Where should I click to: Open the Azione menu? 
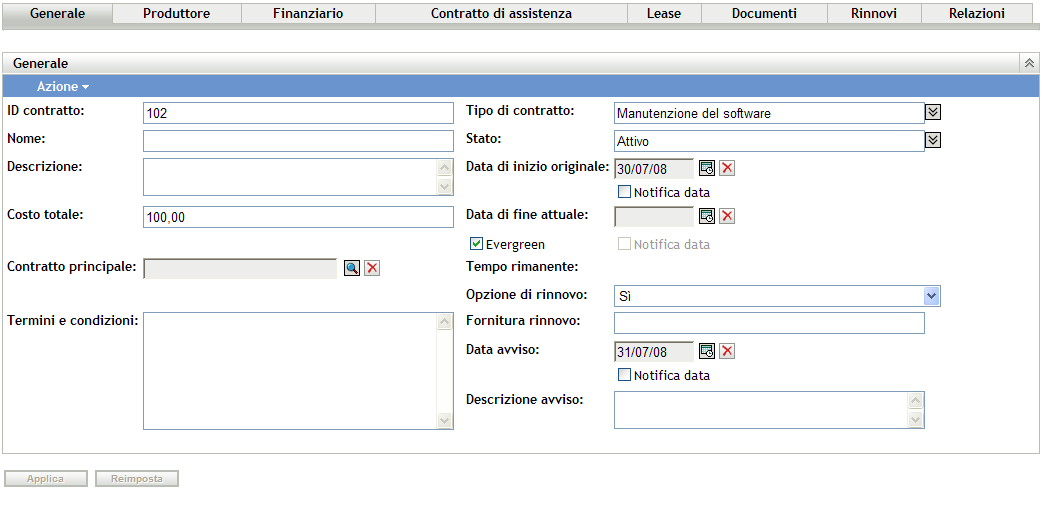click(62, 87)
